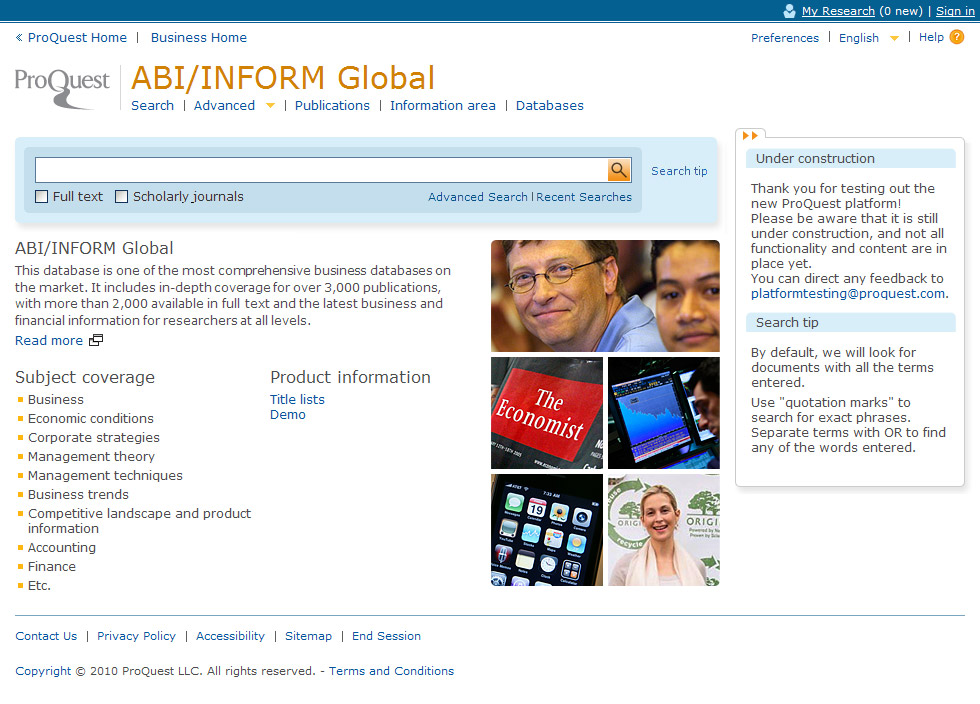The height and width of the screenshot is (704, 980).
Task: Email platformtesting@proquest.com link
Action: point(848,293)
